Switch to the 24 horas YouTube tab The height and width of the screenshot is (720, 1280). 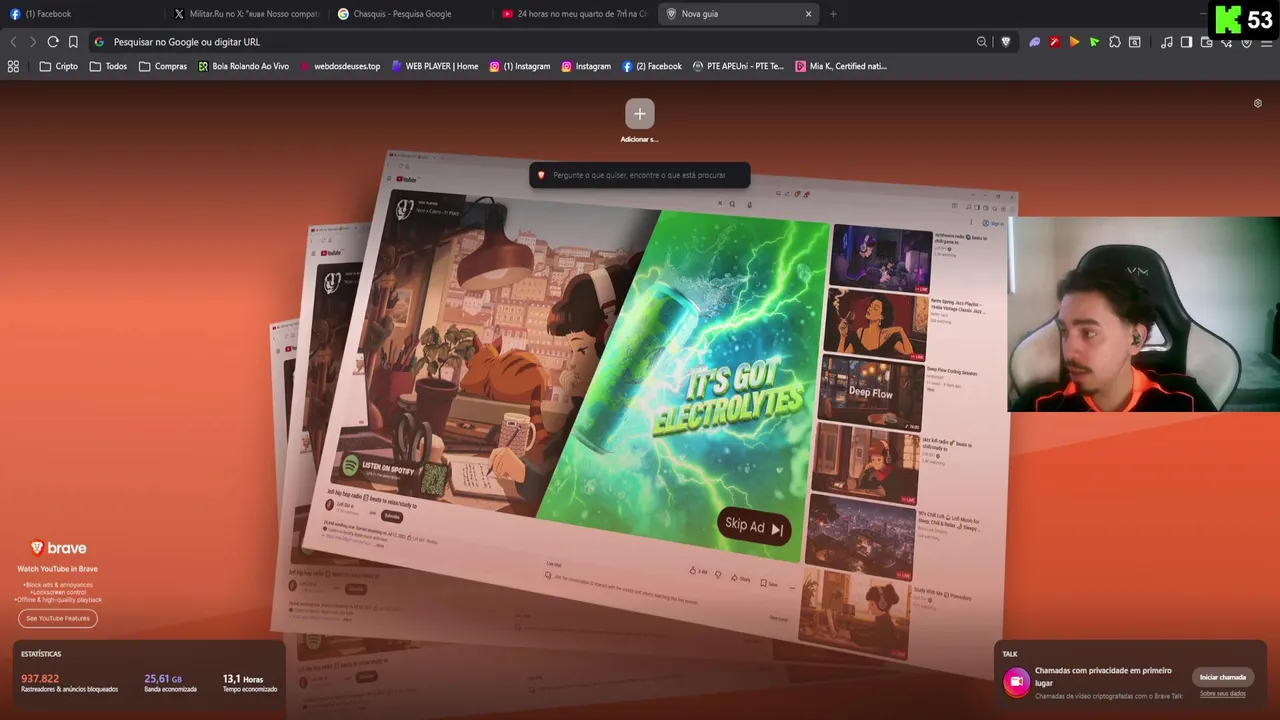point(574,14)
